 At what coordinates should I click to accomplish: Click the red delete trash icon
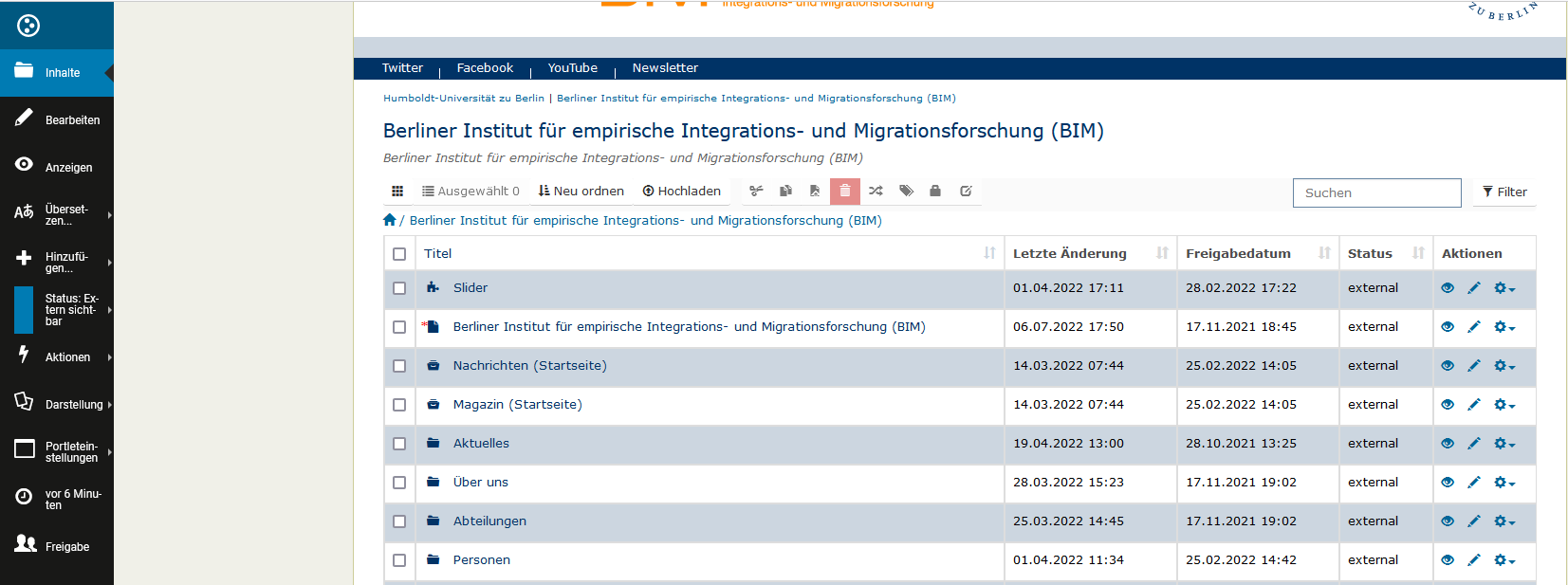coord(845,192)
